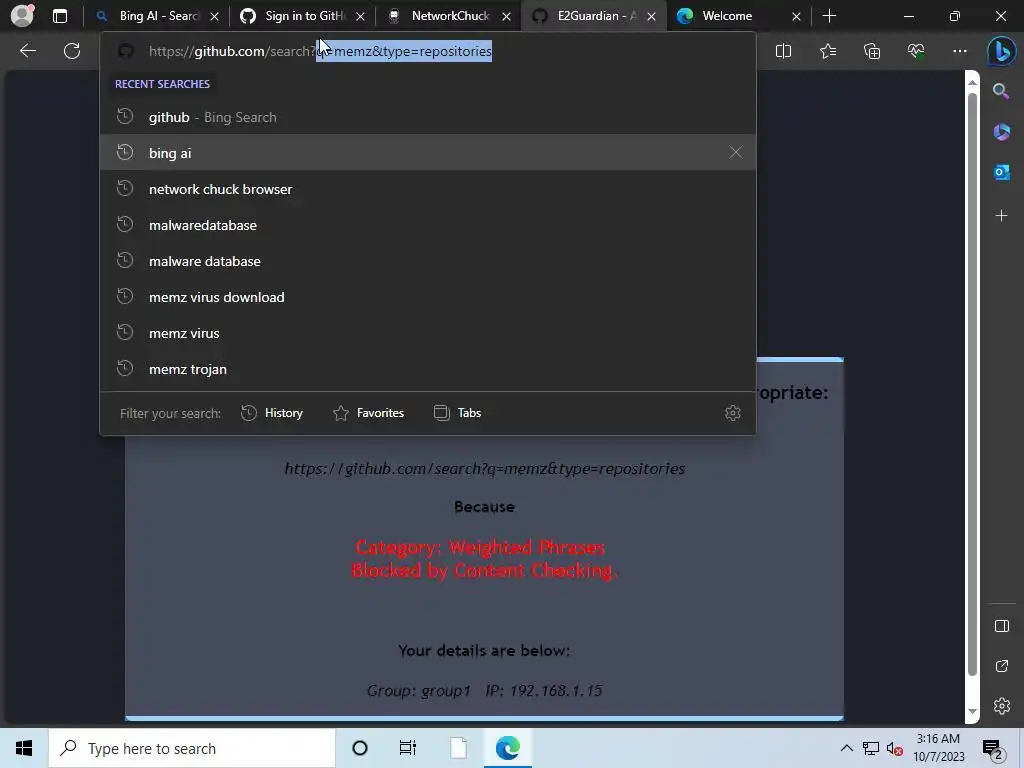Open split screen view icon
This screenshot has width=1024, height=768.
point(783,51)
